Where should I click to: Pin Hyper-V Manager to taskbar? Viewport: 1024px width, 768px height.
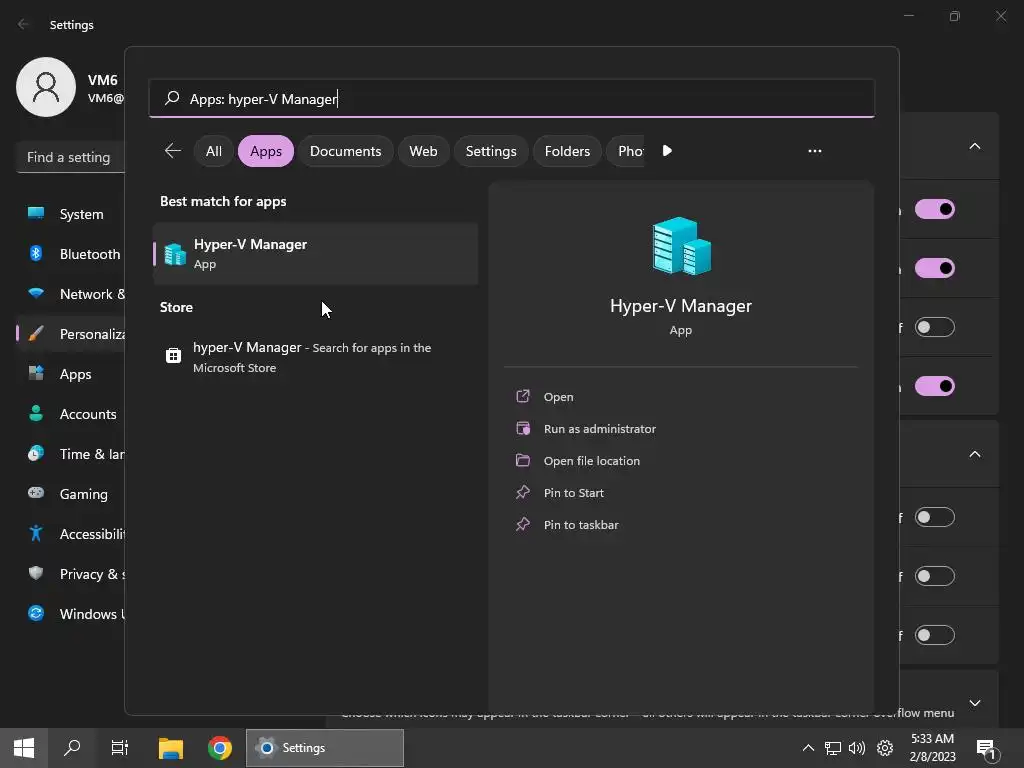click(581, 524)
